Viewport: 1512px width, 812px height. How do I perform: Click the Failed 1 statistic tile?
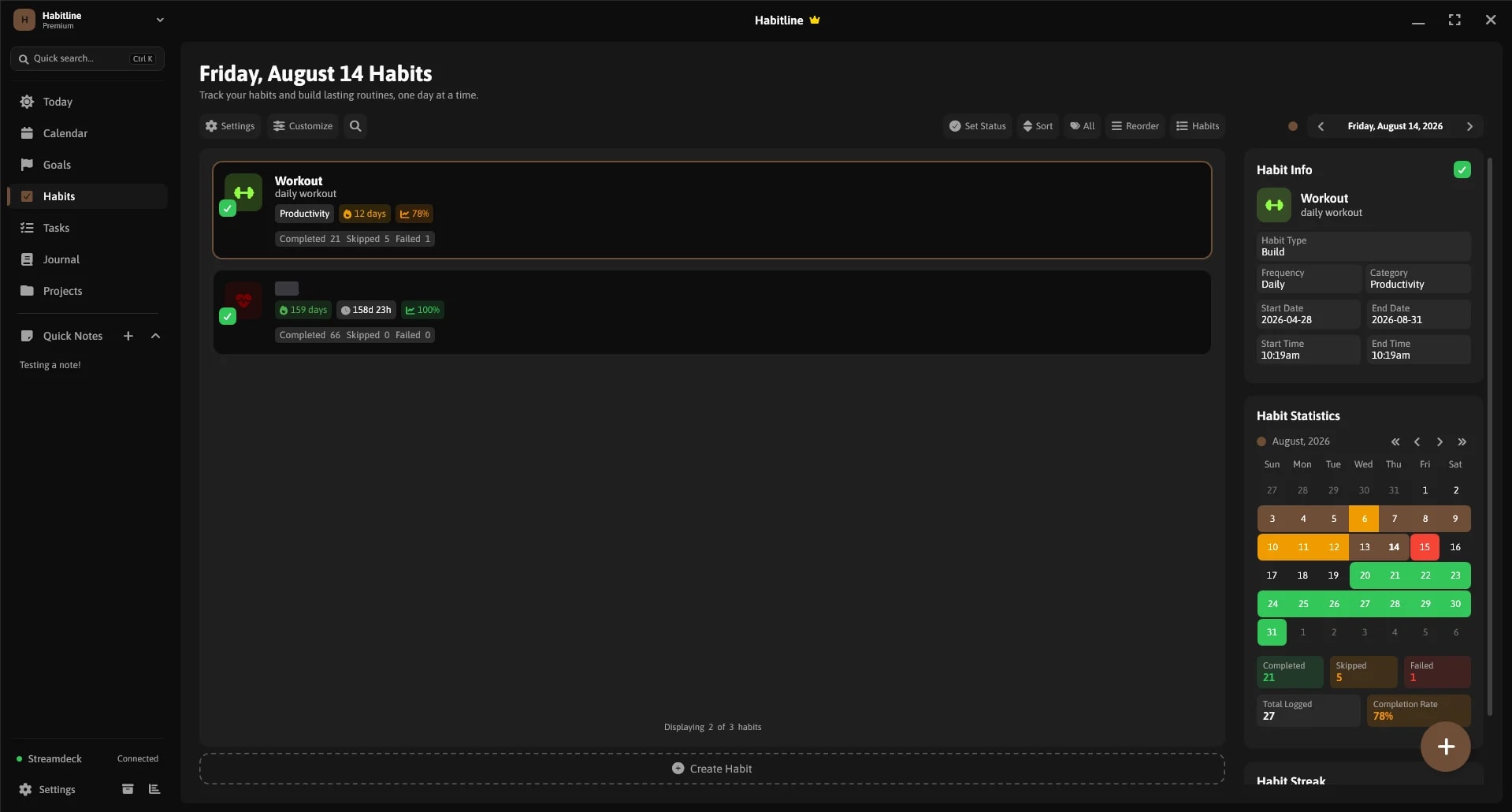point(1437,672)
